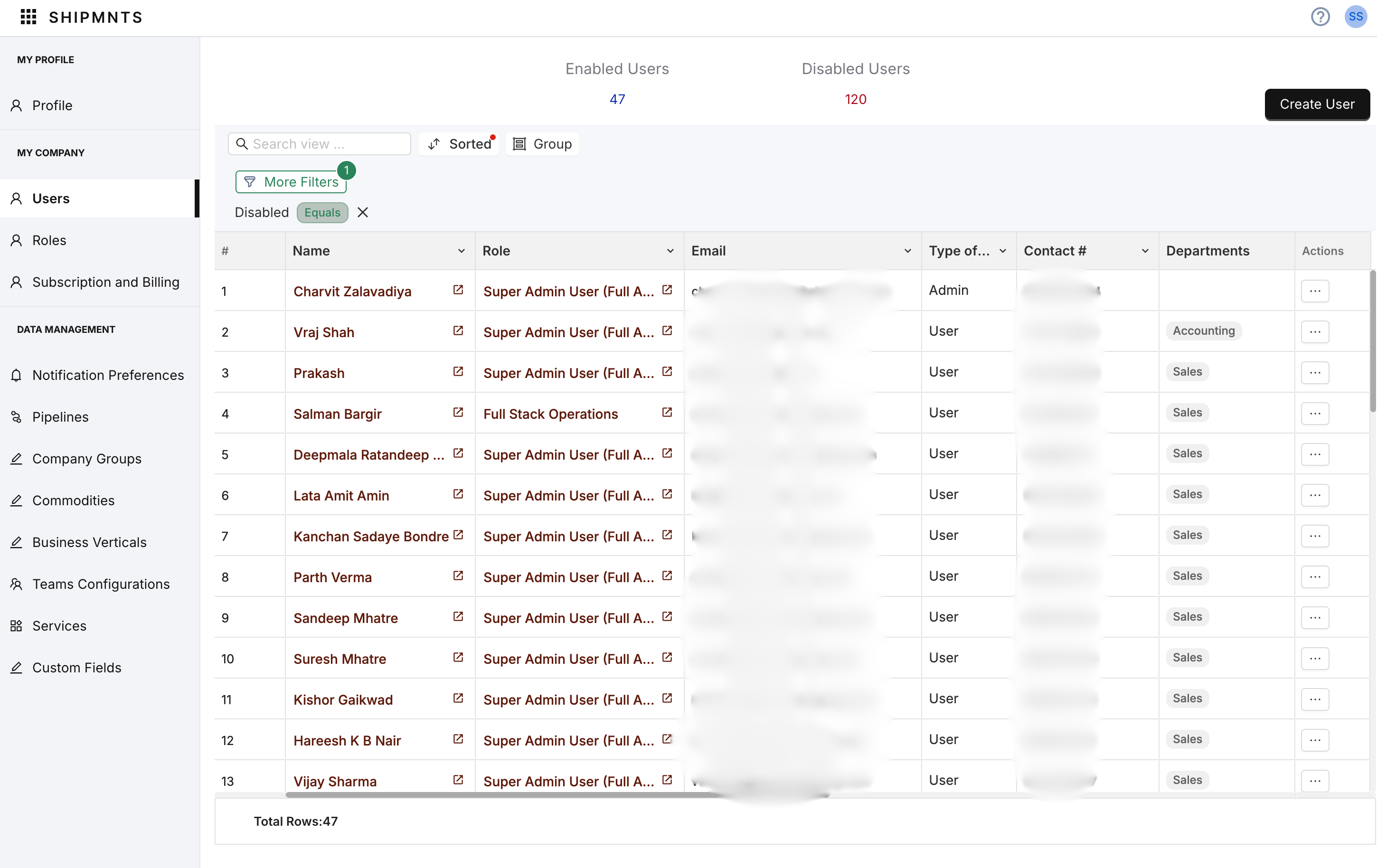Screen dimensions: 1377x868
Task: Open actions menu for Kishor Gaikwad row
Action: click(1315, 699)
